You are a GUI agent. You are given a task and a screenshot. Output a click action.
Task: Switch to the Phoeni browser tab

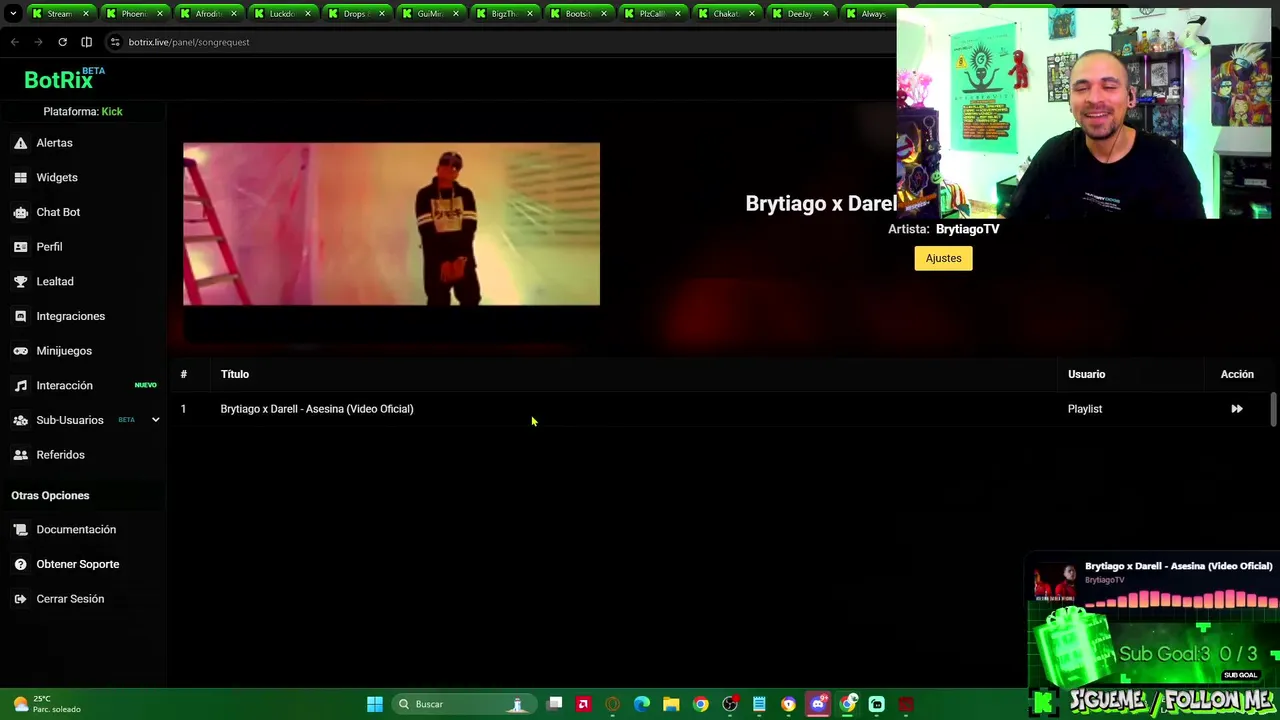(134, 14)
